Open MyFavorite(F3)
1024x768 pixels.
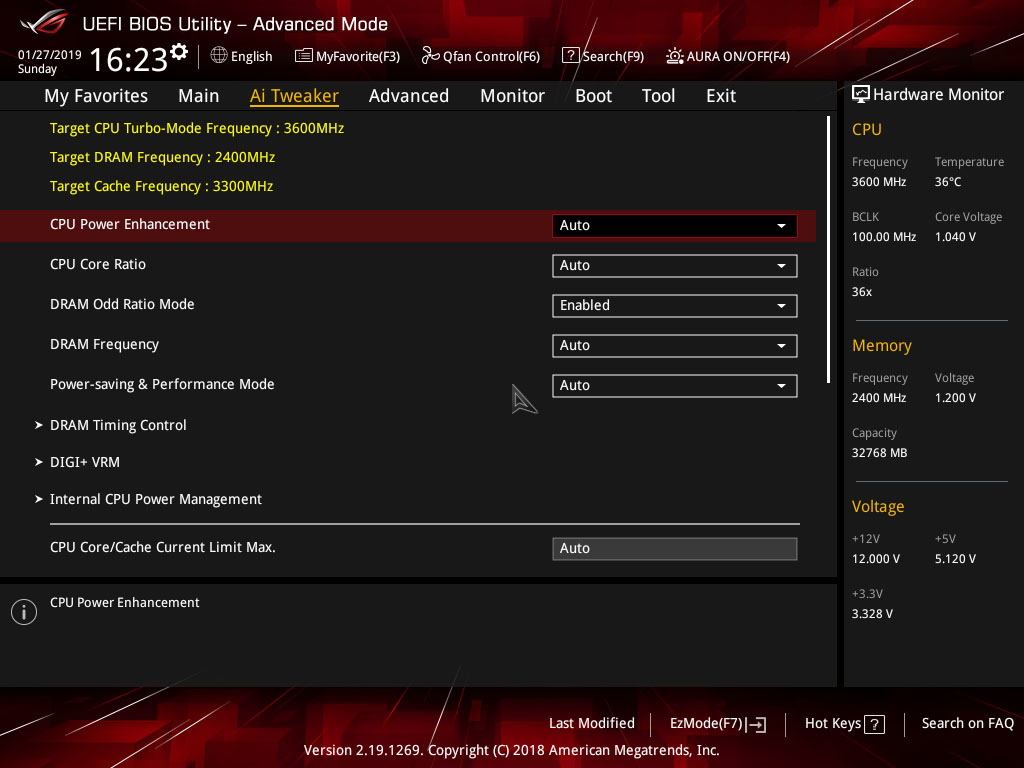(x=347, y=56)
